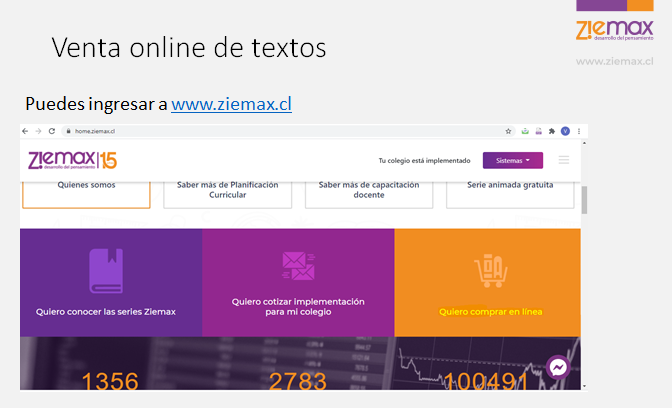Click the shopping cart icon
This screenshot has height=408, width=672.
tap(491, 270)
